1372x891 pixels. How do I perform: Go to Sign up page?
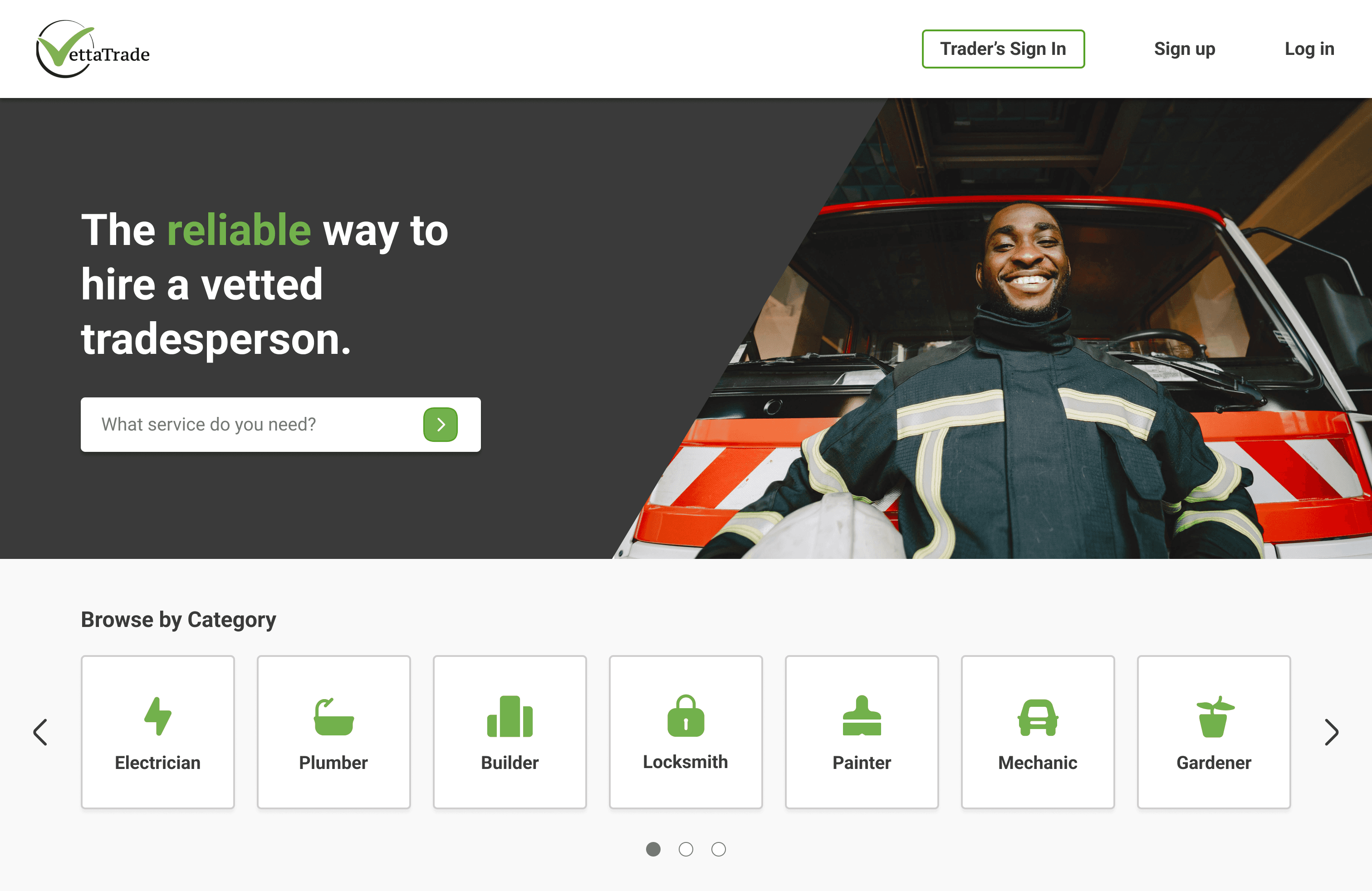[x=1185, y=49]
